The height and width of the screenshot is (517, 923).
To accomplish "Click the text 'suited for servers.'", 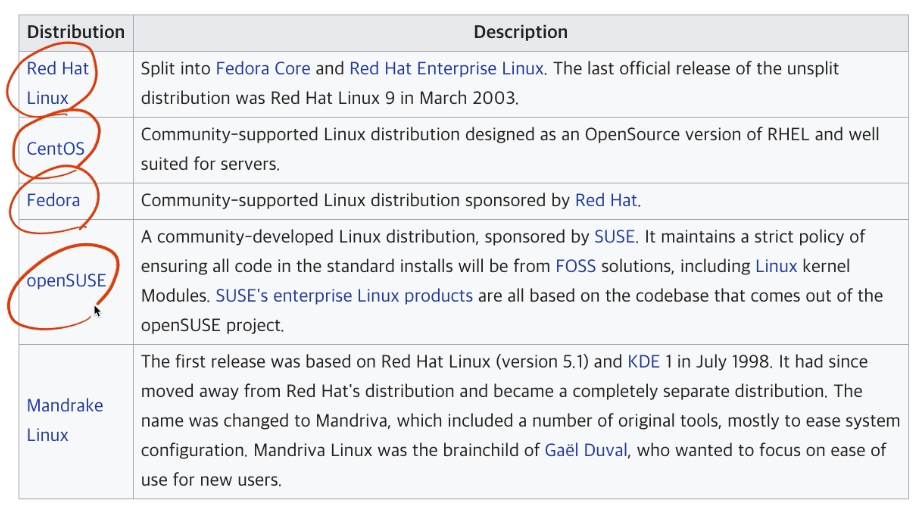I will [x=210, y=164].
